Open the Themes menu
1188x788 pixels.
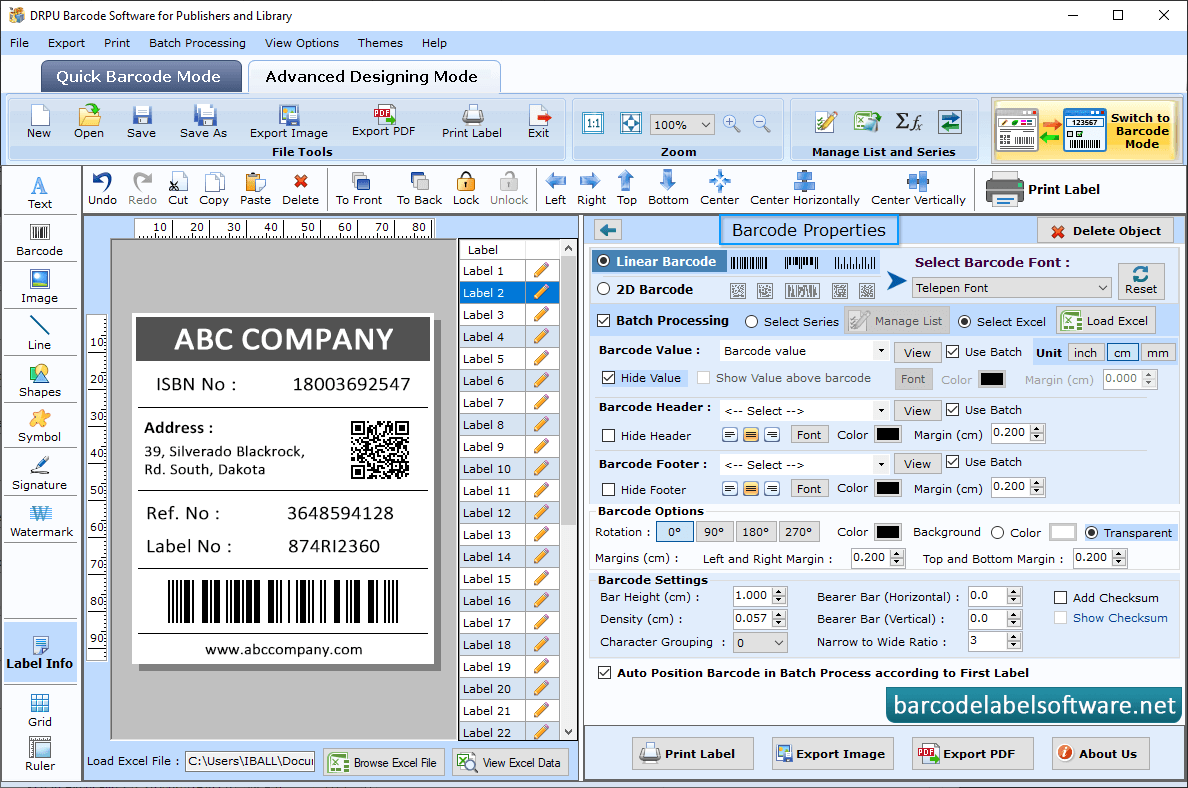pos(380,43)
